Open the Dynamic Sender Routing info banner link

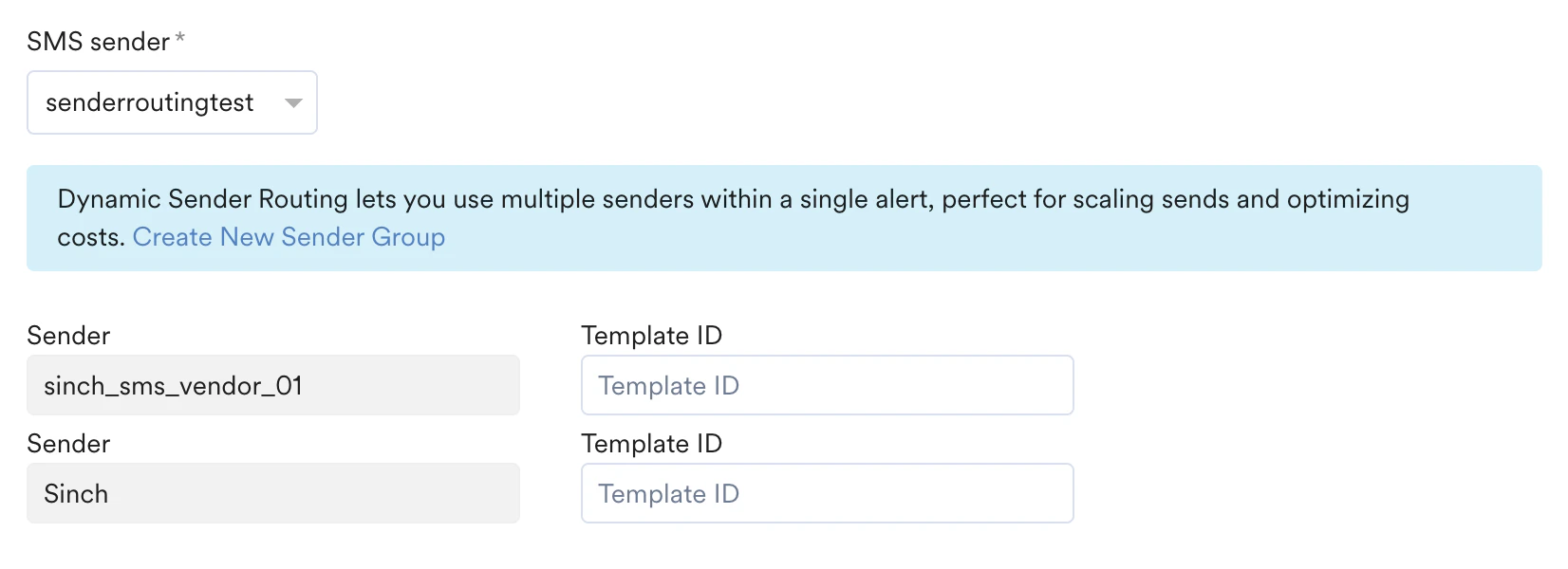pos(289,237)
